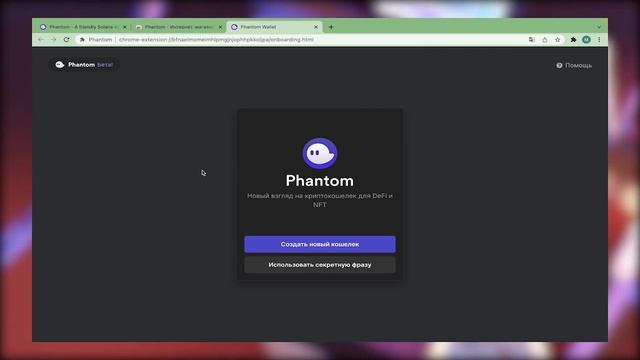
Task: Click the help question mark icon
Action: click(x=559, y=65)
